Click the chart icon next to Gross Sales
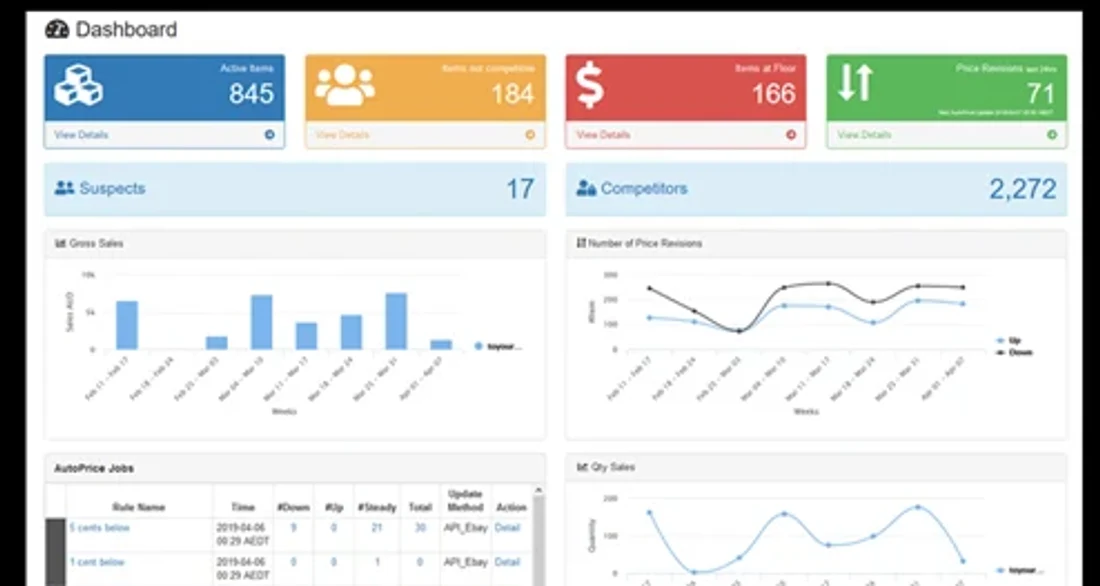Screen dimensions: 1100x586 point(60,244)
